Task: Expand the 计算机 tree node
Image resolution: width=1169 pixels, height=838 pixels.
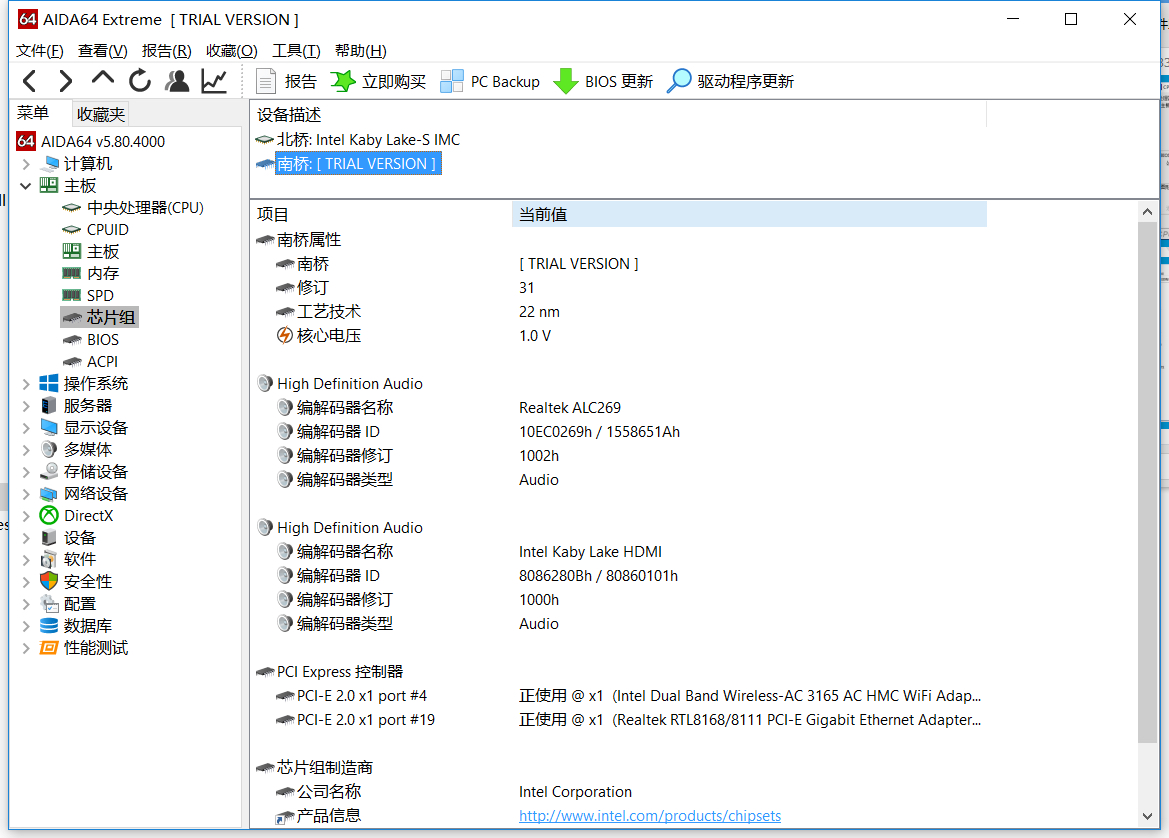Action: tap(26, 164)
